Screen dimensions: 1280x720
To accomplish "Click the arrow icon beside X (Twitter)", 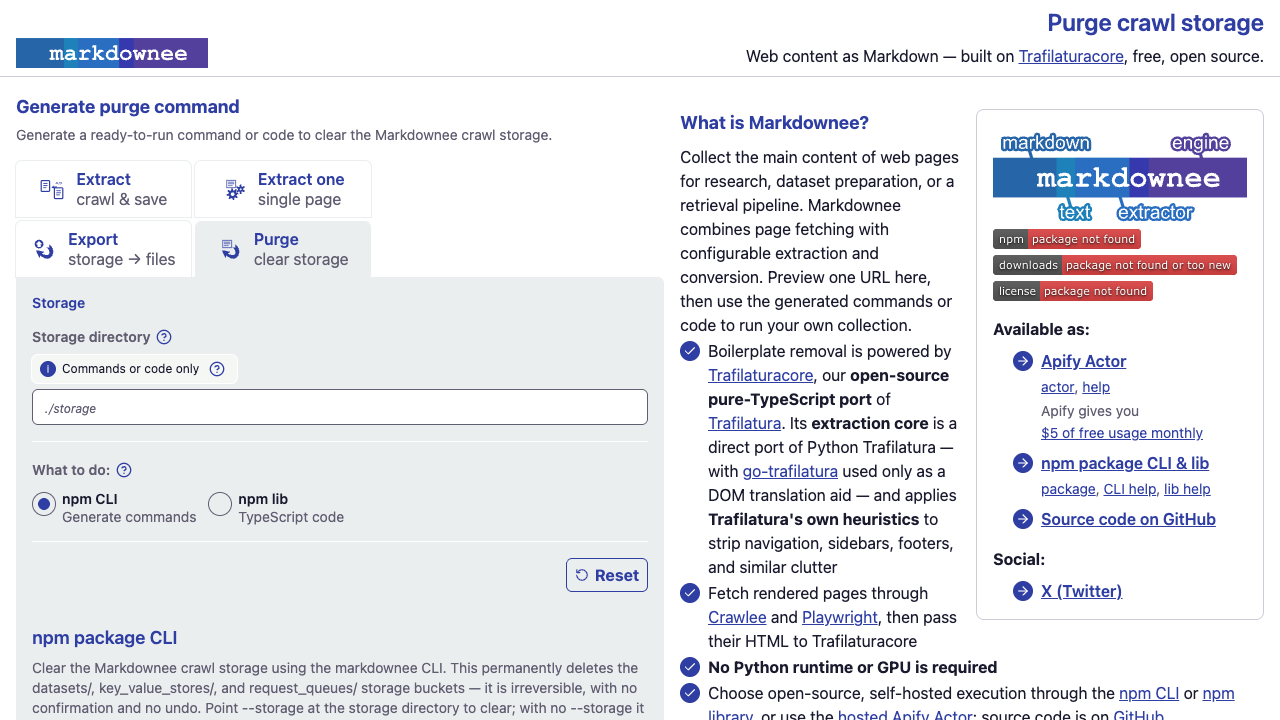I will [x=1023, y=591].
